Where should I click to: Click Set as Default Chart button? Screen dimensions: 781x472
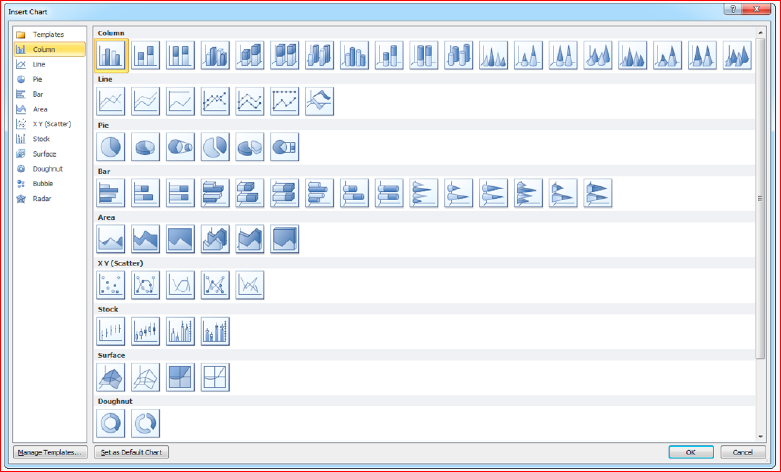pos(131,452)
